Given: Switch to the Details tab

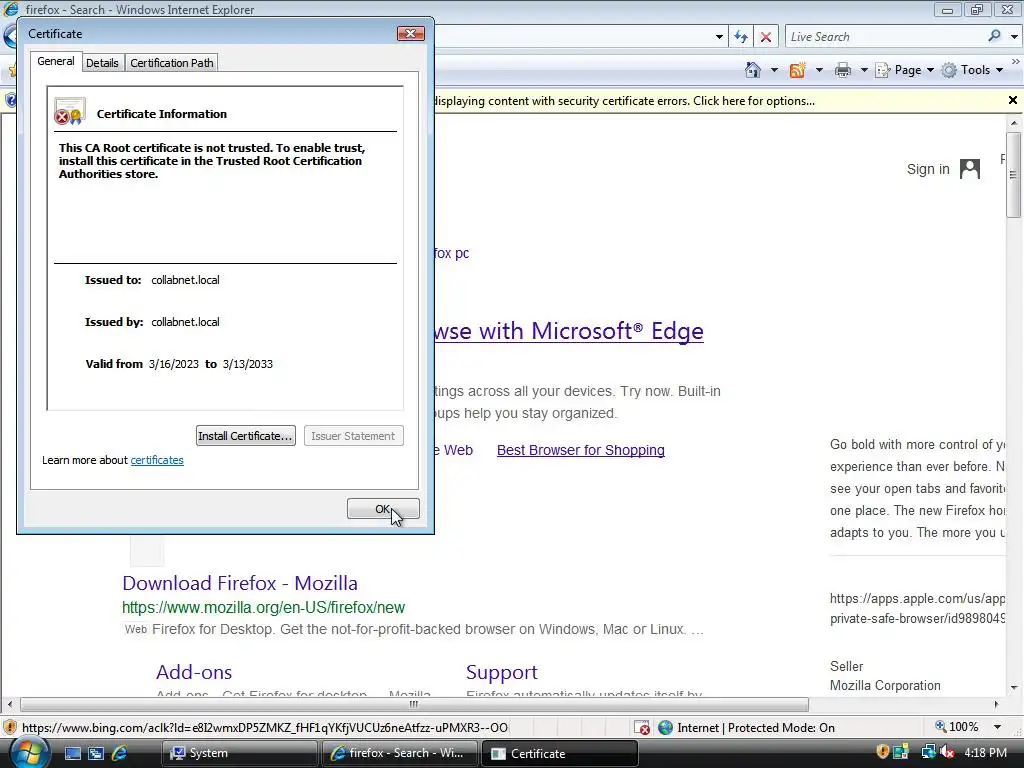Looking at the screenshot, I should coord(102,63).
